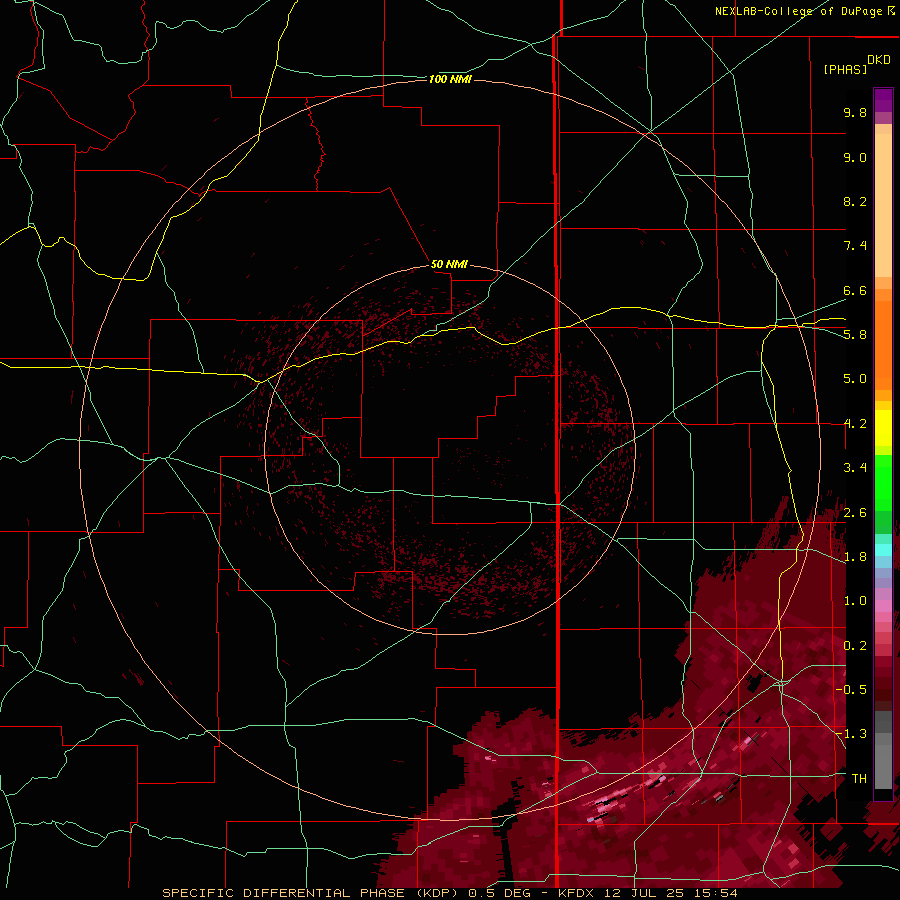Image resolution: width=900 pixels, height=900 pixels.
Task: Select the 9.8 value on the color scale
Action: pos(855,112)
